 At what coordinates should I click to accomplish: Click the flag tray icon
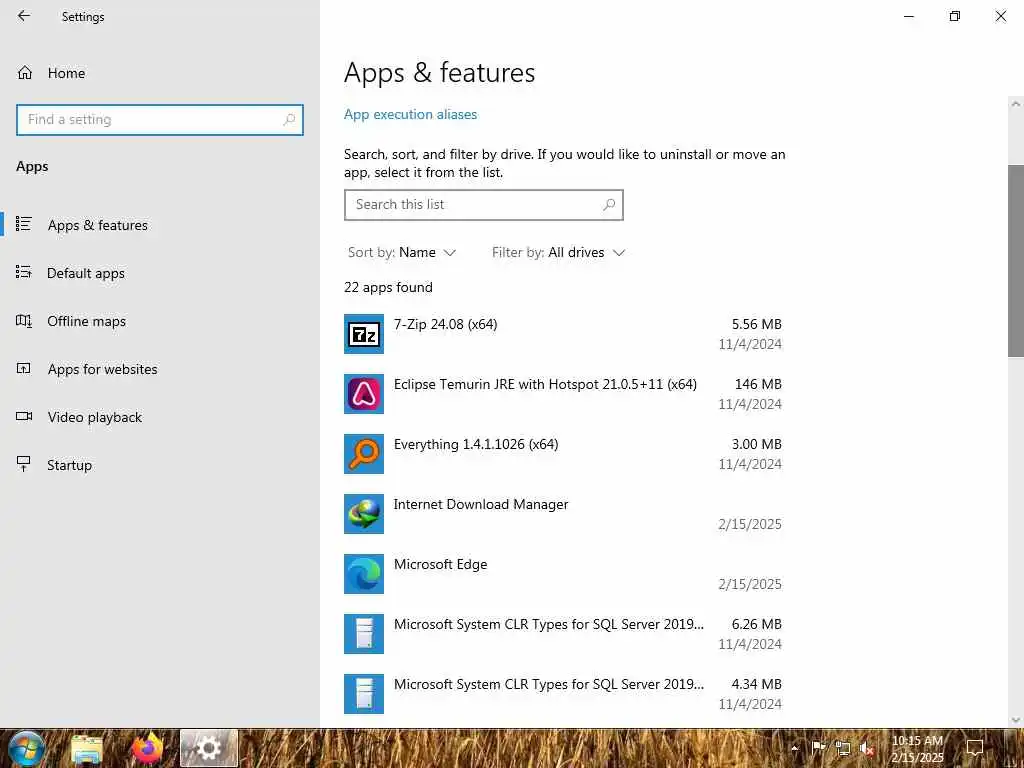[818, 748]
